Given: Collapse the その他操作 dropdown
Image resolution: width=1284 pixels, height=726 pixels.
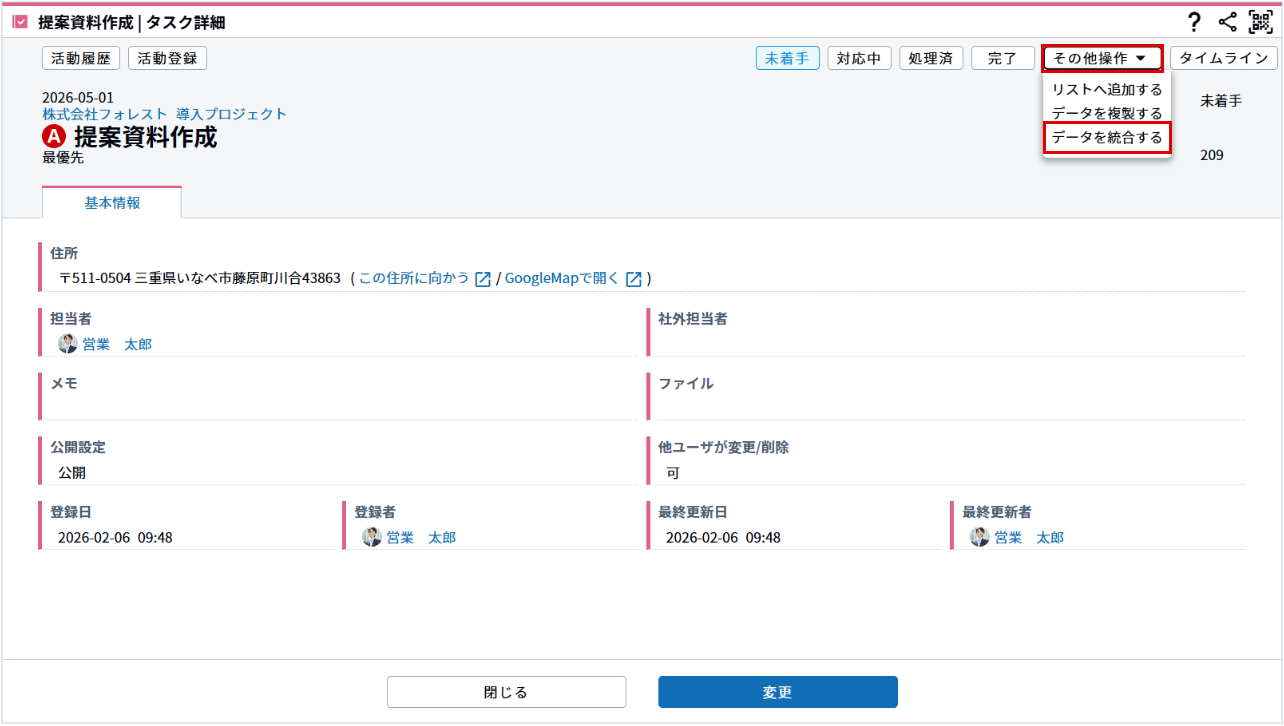Looking at the screenshot, I should [1101, 58].
